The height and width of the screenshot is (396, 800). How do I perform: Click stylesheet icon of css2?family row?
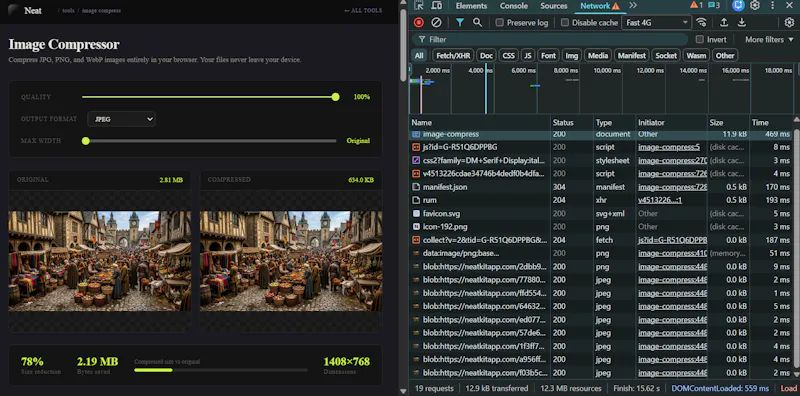[416, 160]
